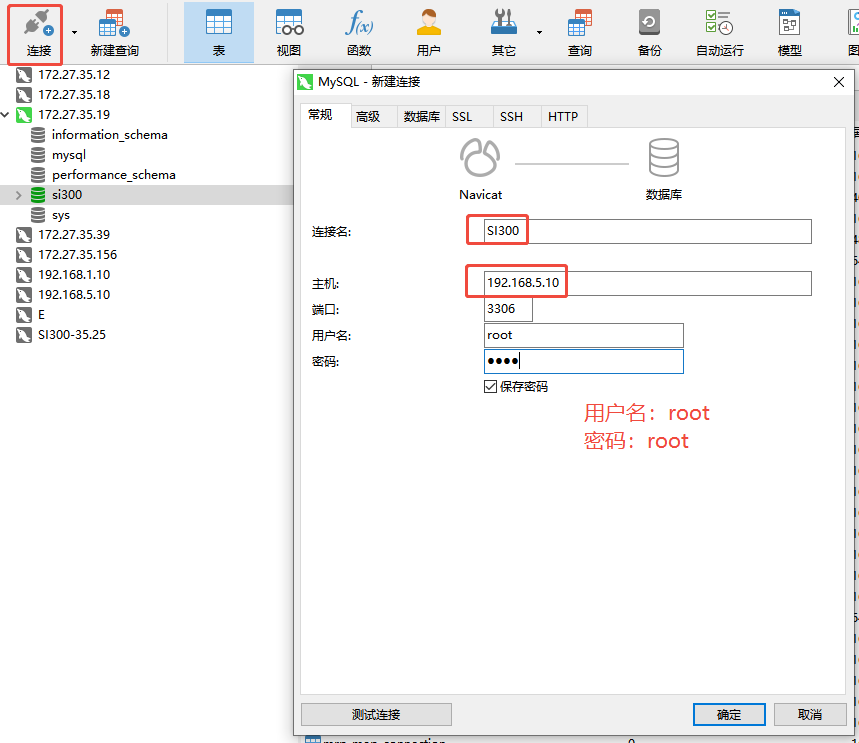
Task: Click the 其它 tools toolbar icon
Action: (503, 33)
